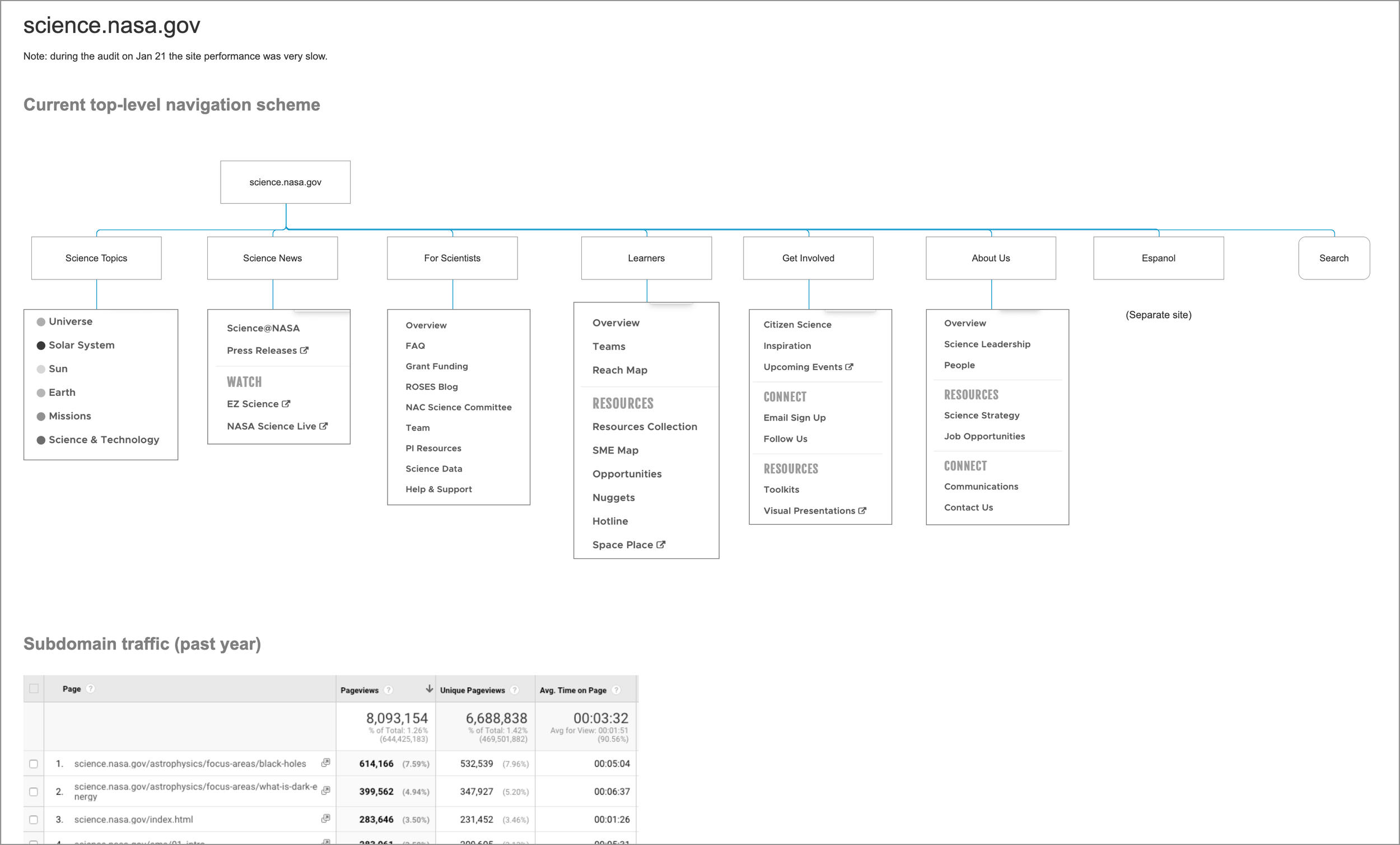Expand the For Scientists navigation box
This screenshot has height=845, width=1400.
tap(452, 258)
